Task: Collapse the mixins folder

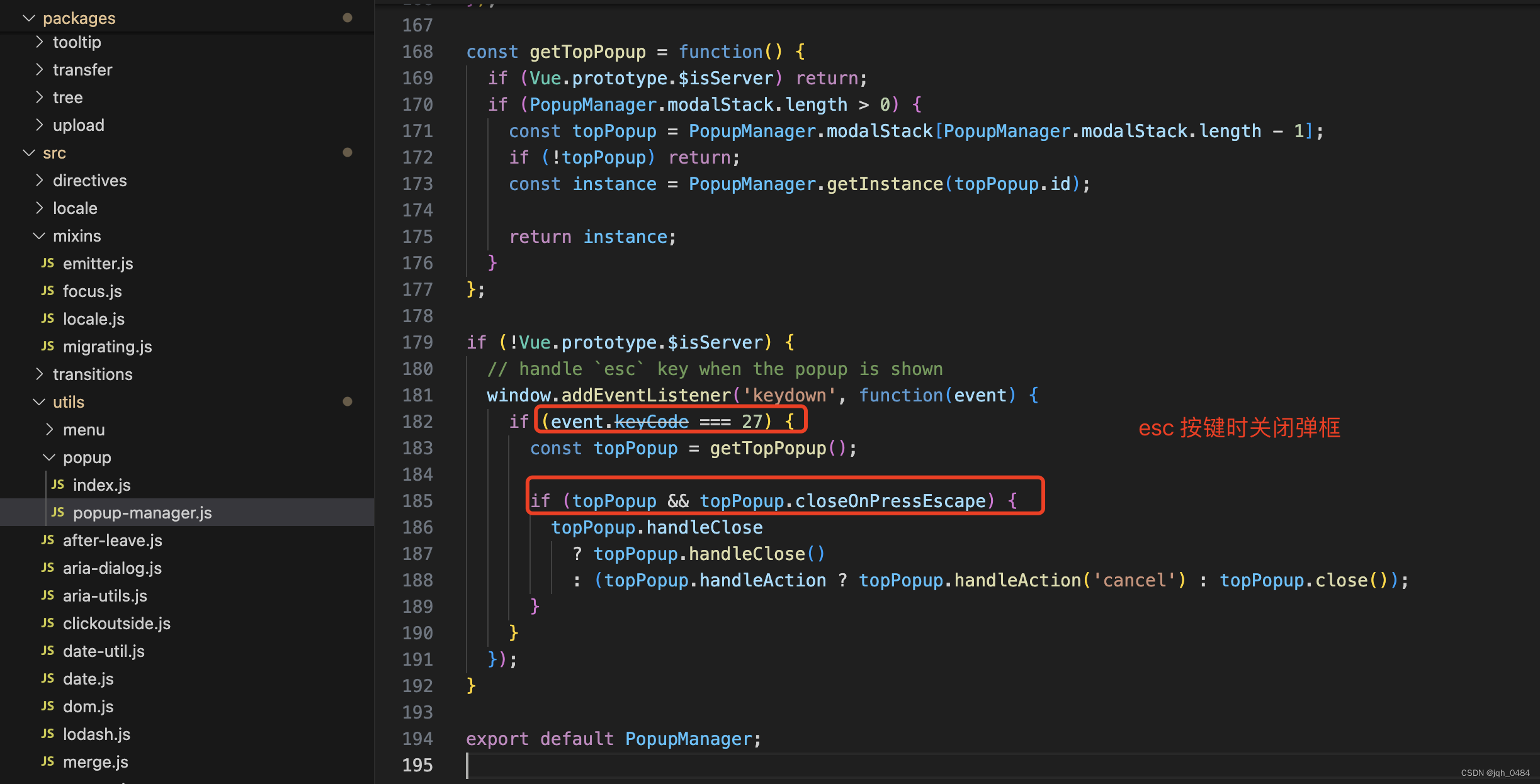Action: pyautogui.click(x=39, y=235)
